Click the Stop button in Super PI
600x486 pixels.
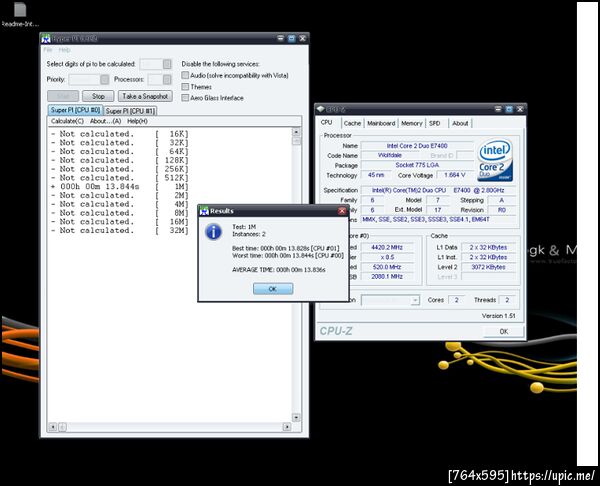pos(98,96)
